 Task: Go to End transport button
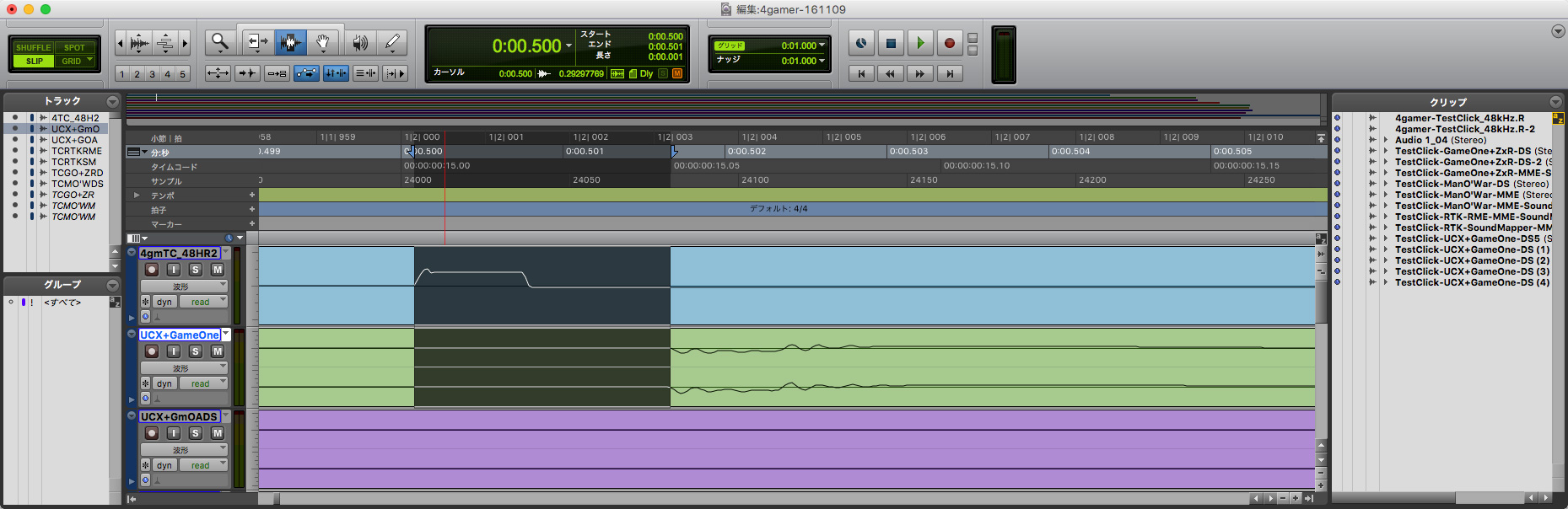tap(950, 73)
